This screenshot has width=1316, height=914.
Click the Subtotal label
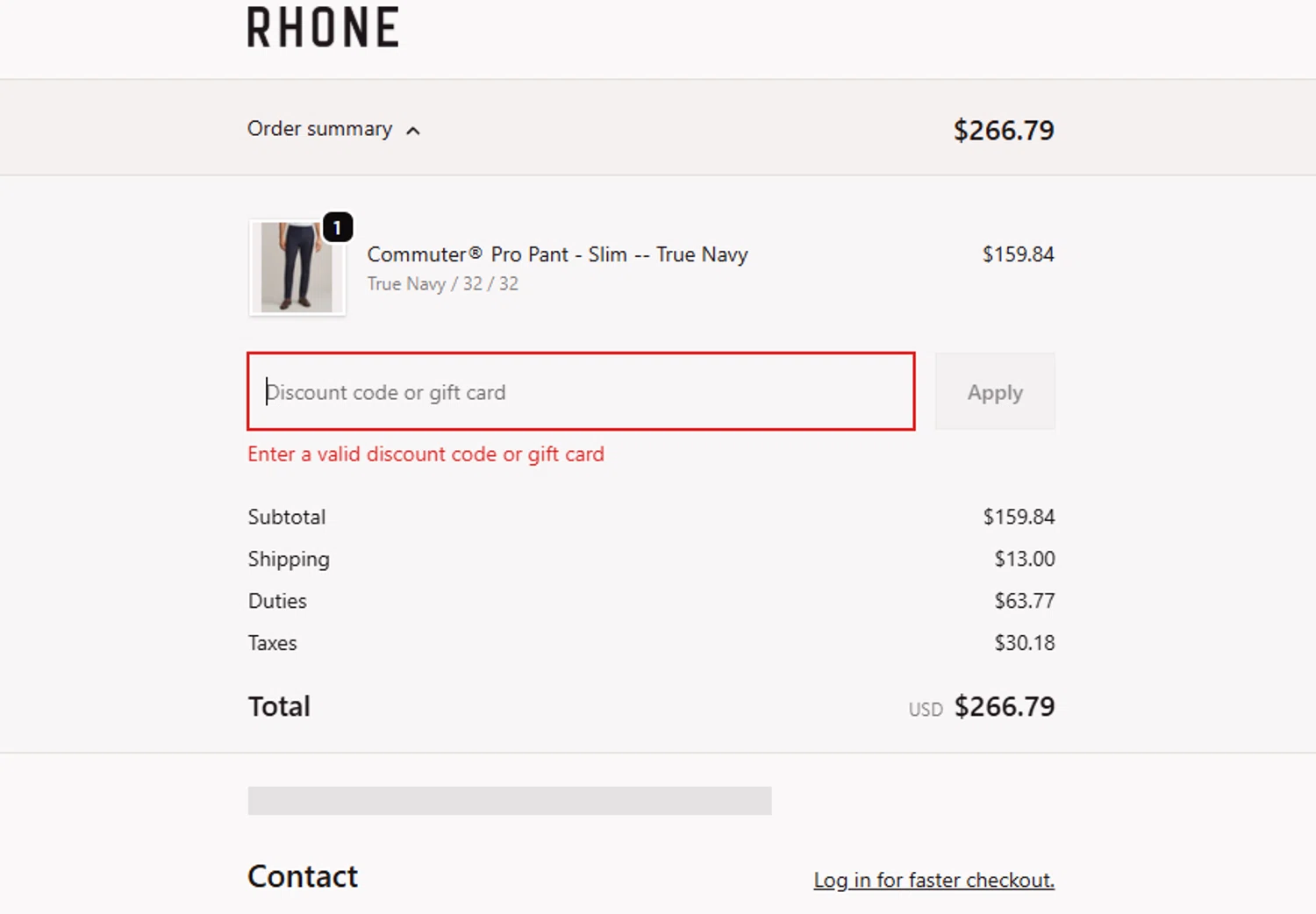click(287, 517)
